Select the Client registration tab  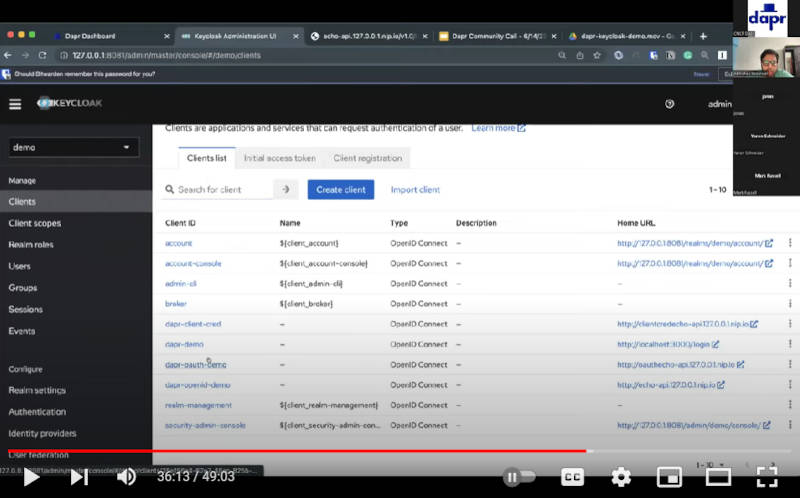[x=368, y=158]
